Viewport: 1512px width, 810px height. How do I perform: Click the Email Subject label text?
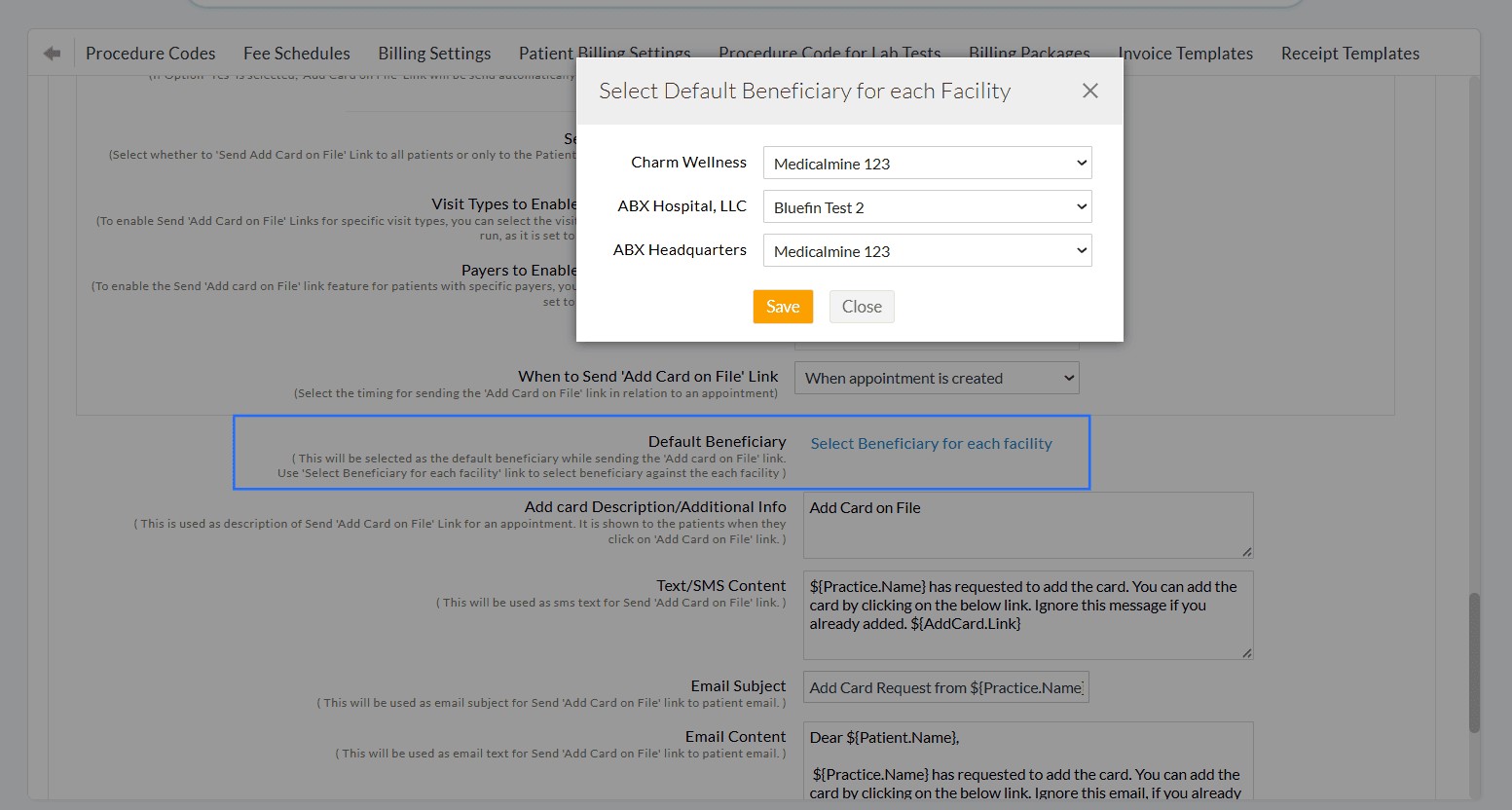pos(738,686)
